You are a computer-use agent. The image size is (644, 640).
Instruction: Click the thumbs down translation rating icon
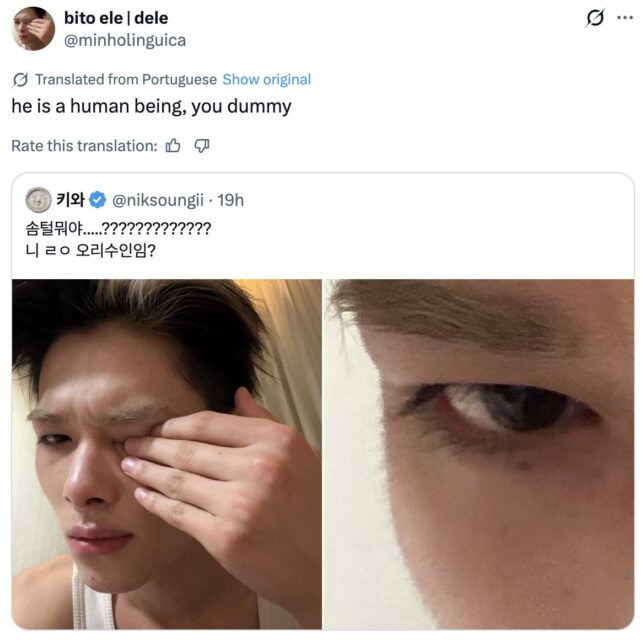pos(201,146)
